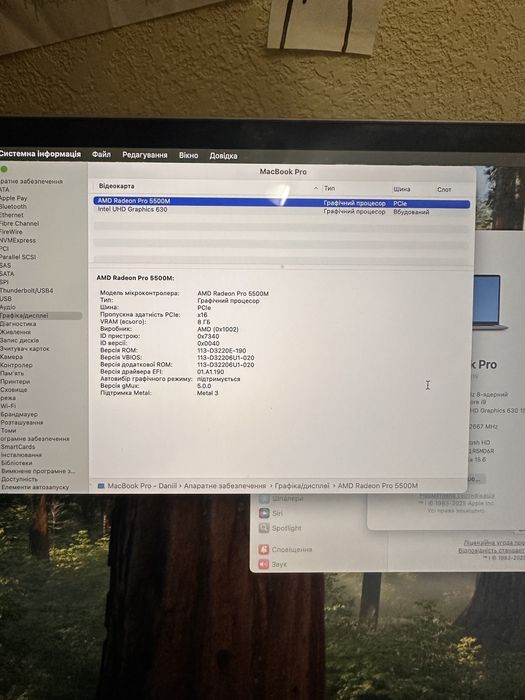Select Інсталювання in the sidebar
The image size is (525, 700).
click(x=21, y=455)
